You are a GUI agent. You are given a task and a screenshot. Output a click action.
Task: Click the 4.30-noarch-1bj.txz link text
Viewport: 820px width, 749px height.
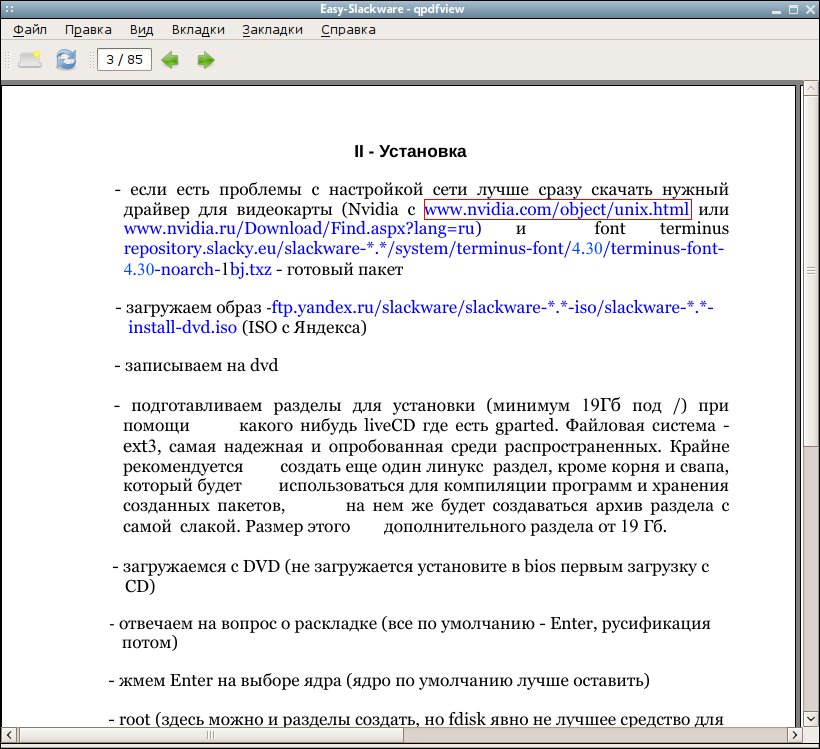point(197,269)
